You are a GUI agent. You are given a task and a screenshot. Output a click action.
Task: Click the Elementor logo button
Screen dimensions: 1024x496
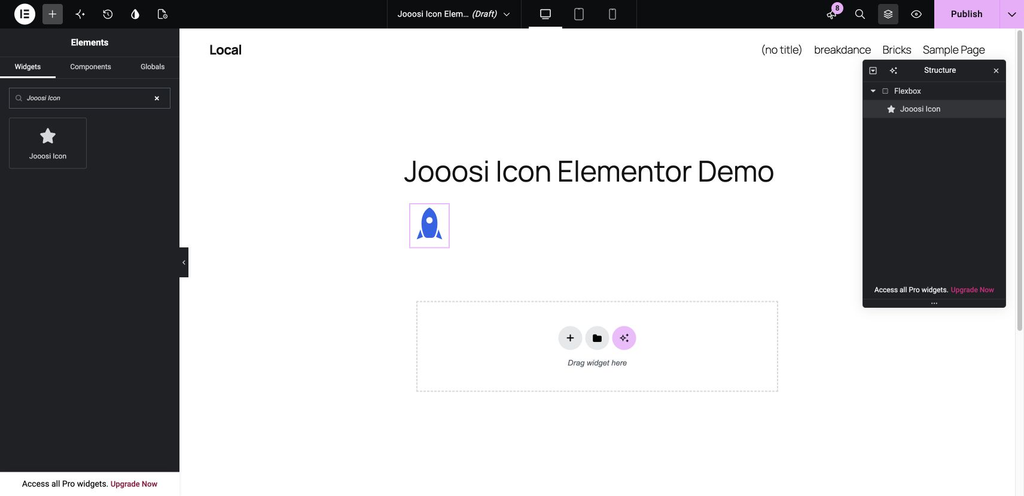pos(24,14)
